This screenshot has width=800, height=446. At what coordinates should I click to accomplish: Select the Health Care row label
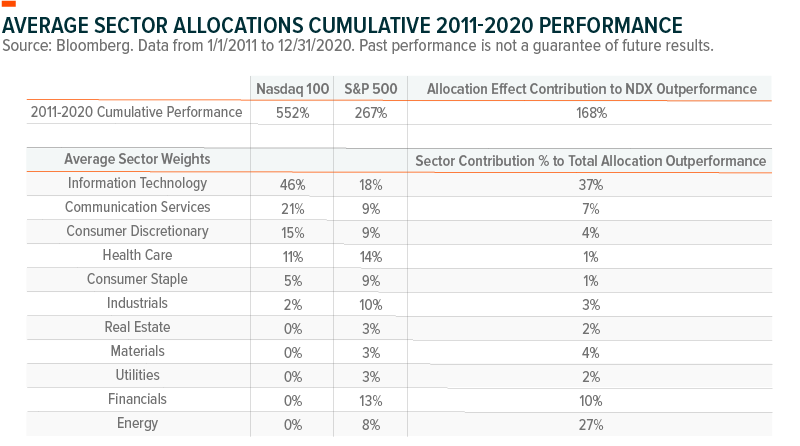click(x=138, y=255)
